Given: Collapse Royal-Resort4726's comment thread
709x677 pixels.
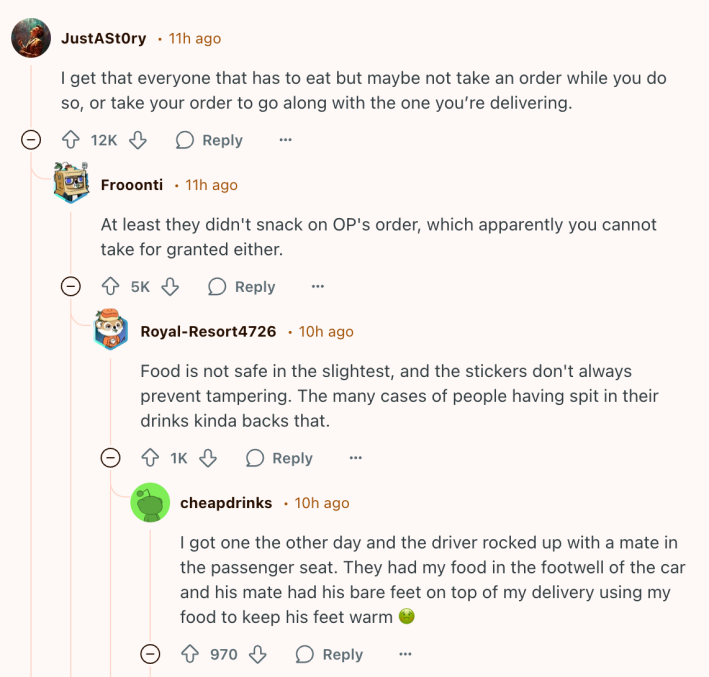Looking at the screenshot, I should point(111,458).
